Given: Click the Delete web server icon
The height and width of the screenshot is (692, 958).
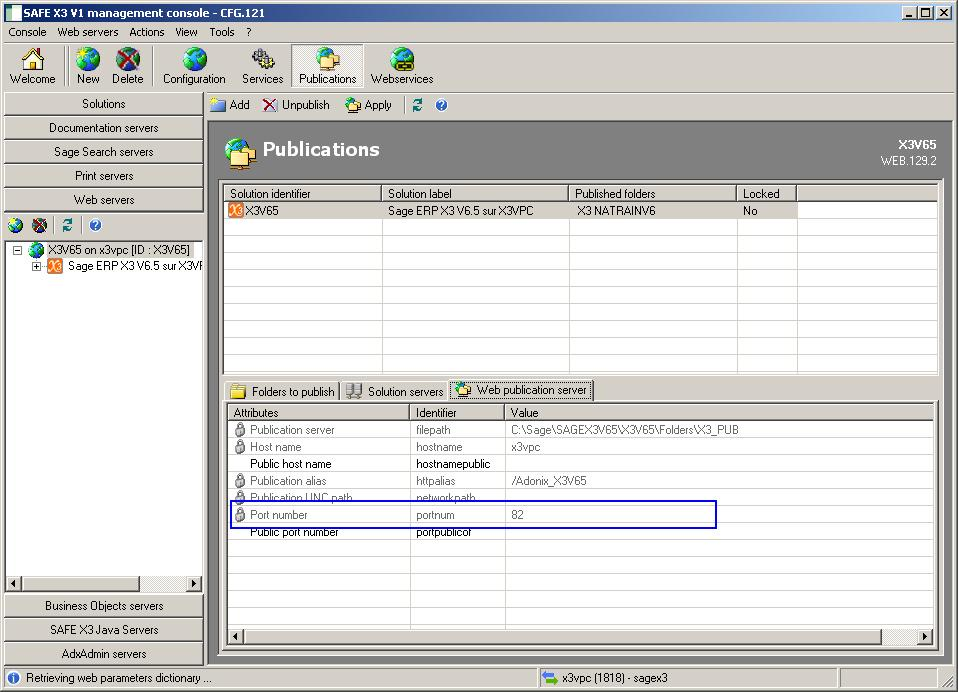Looking at the screenshot, I should click(128, 65).
